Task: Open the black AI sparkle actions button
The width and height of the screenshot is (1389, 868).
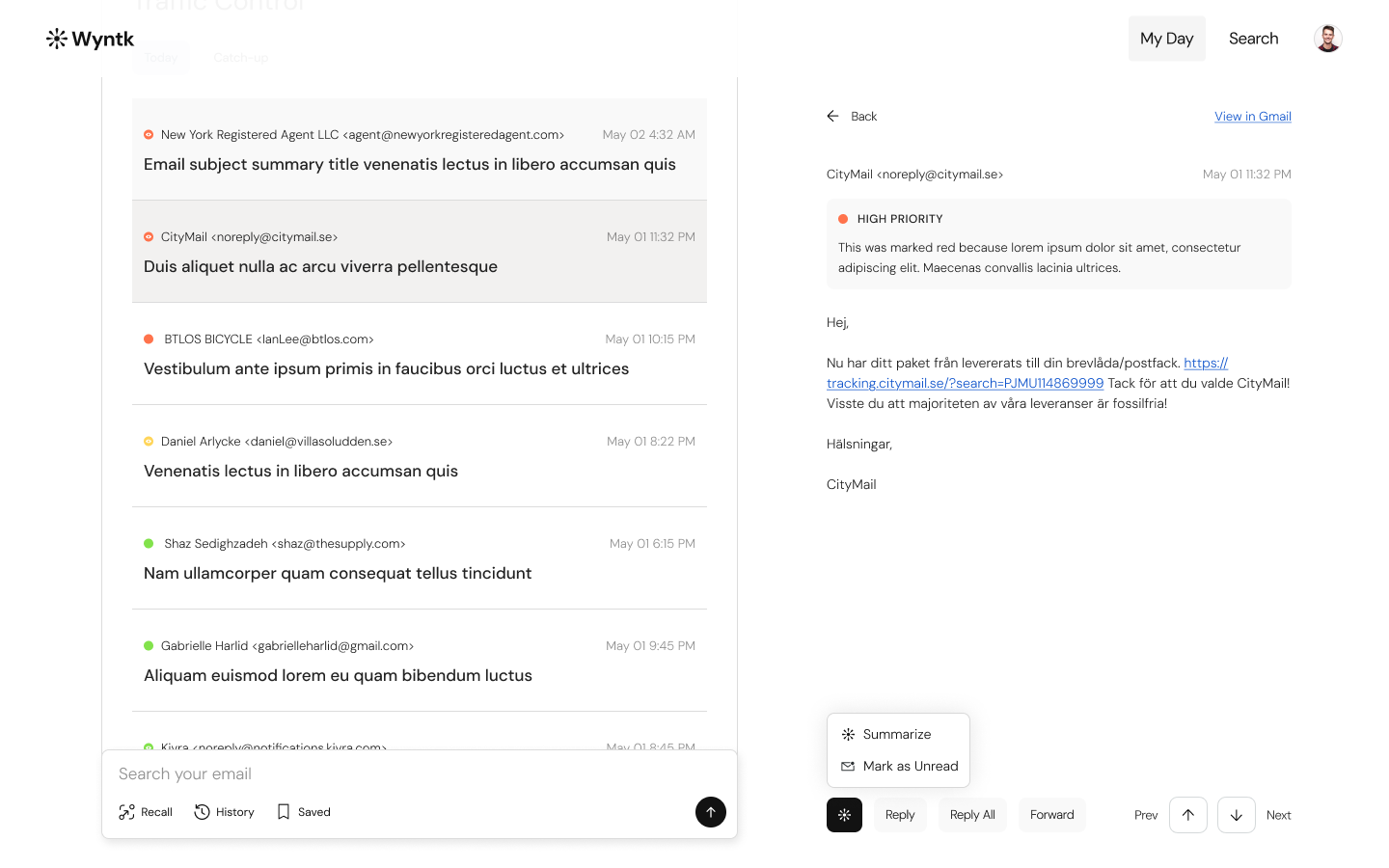Action: (844, 815)
